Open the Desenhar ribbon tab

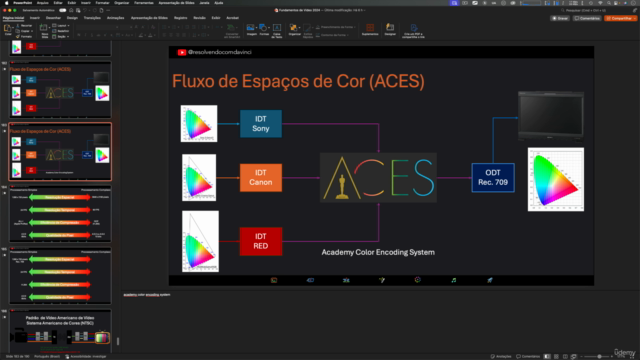pyautogui.click(x=53, y=18)
